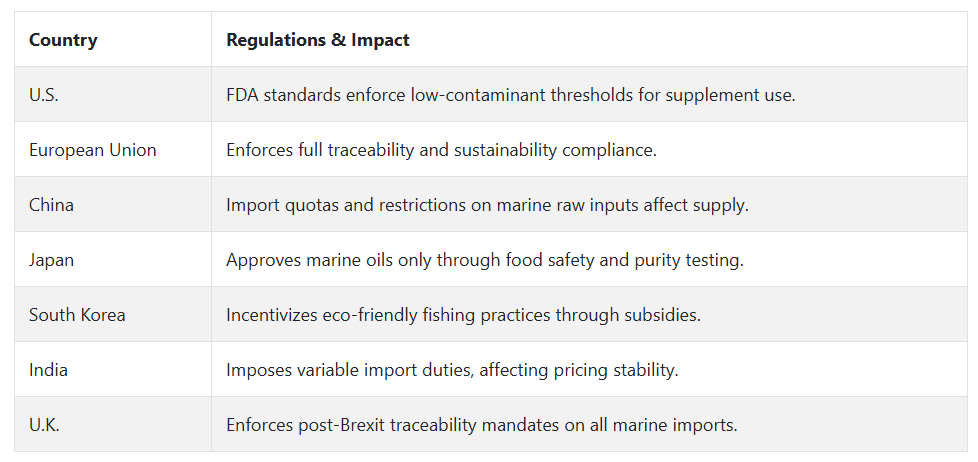Click the marine oils purity testing text

pos(485,259)
